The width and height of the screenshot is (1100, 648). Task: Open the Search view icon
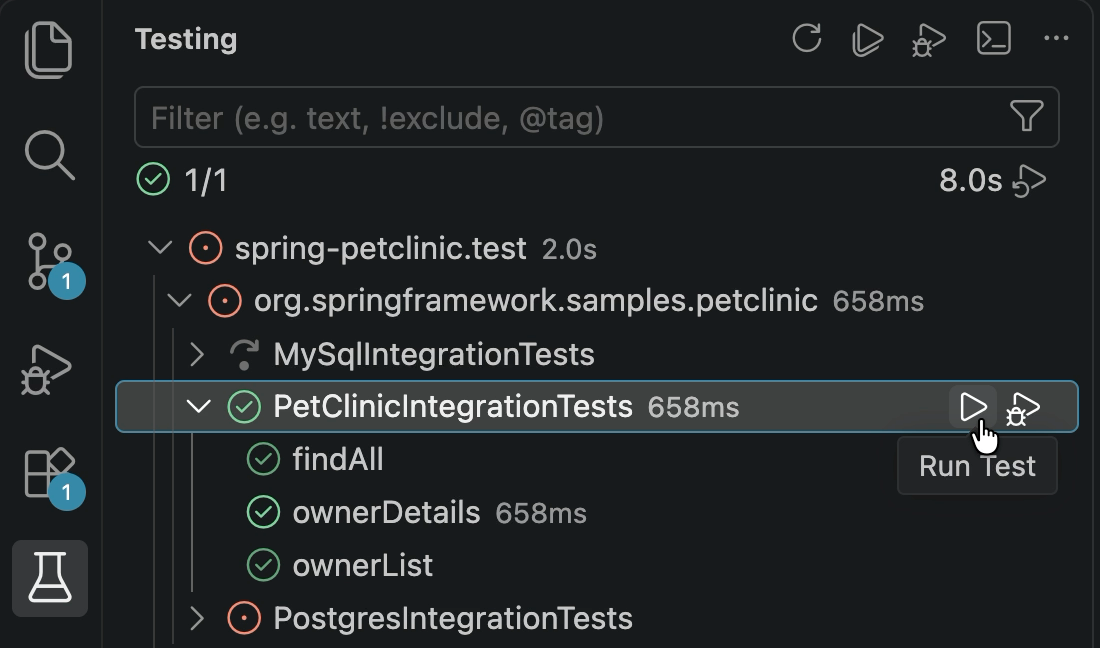pyautogui.click(x=49, y=155)
